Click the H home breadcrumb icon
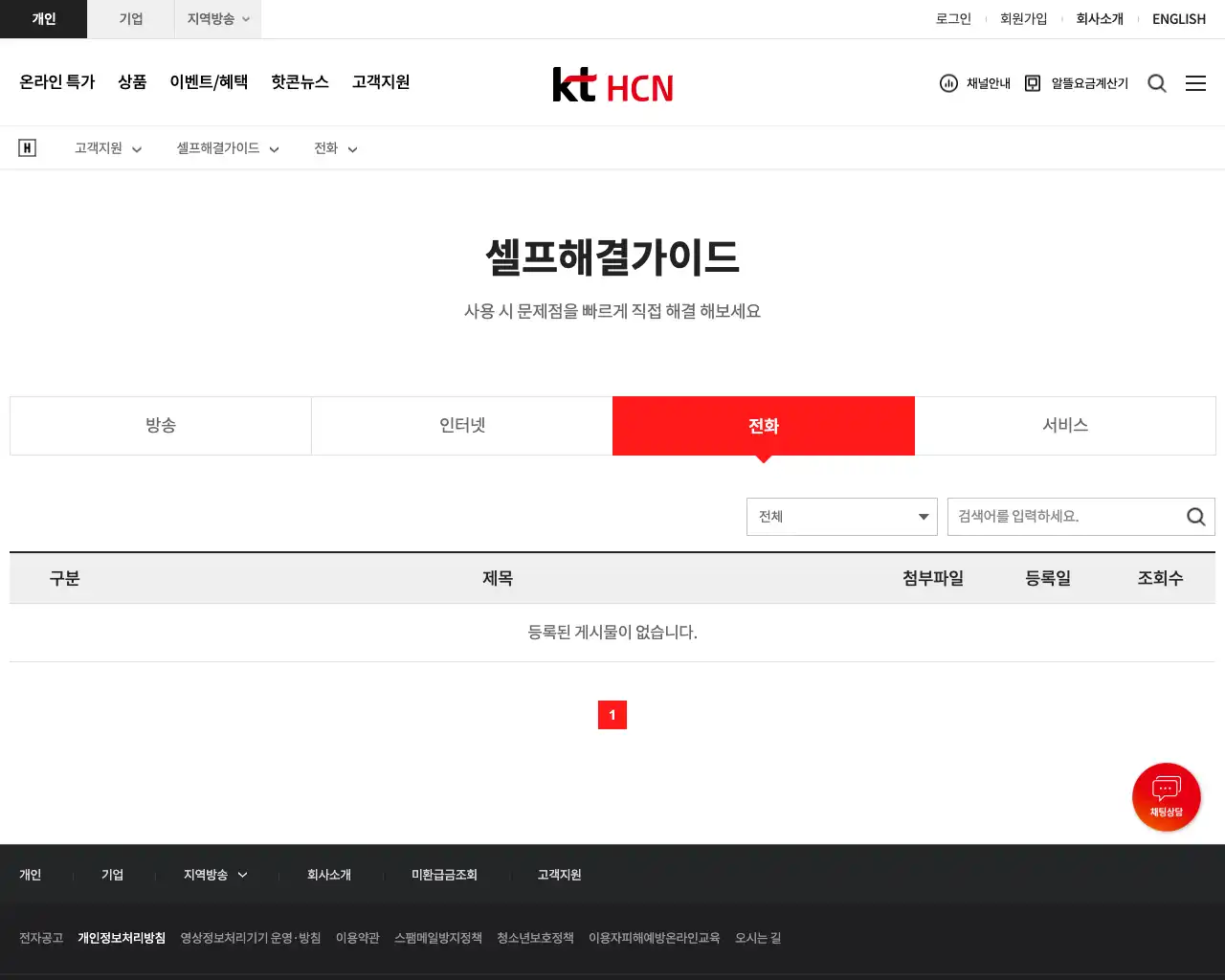Screen dimensions: 1225x980 [28, 147]
